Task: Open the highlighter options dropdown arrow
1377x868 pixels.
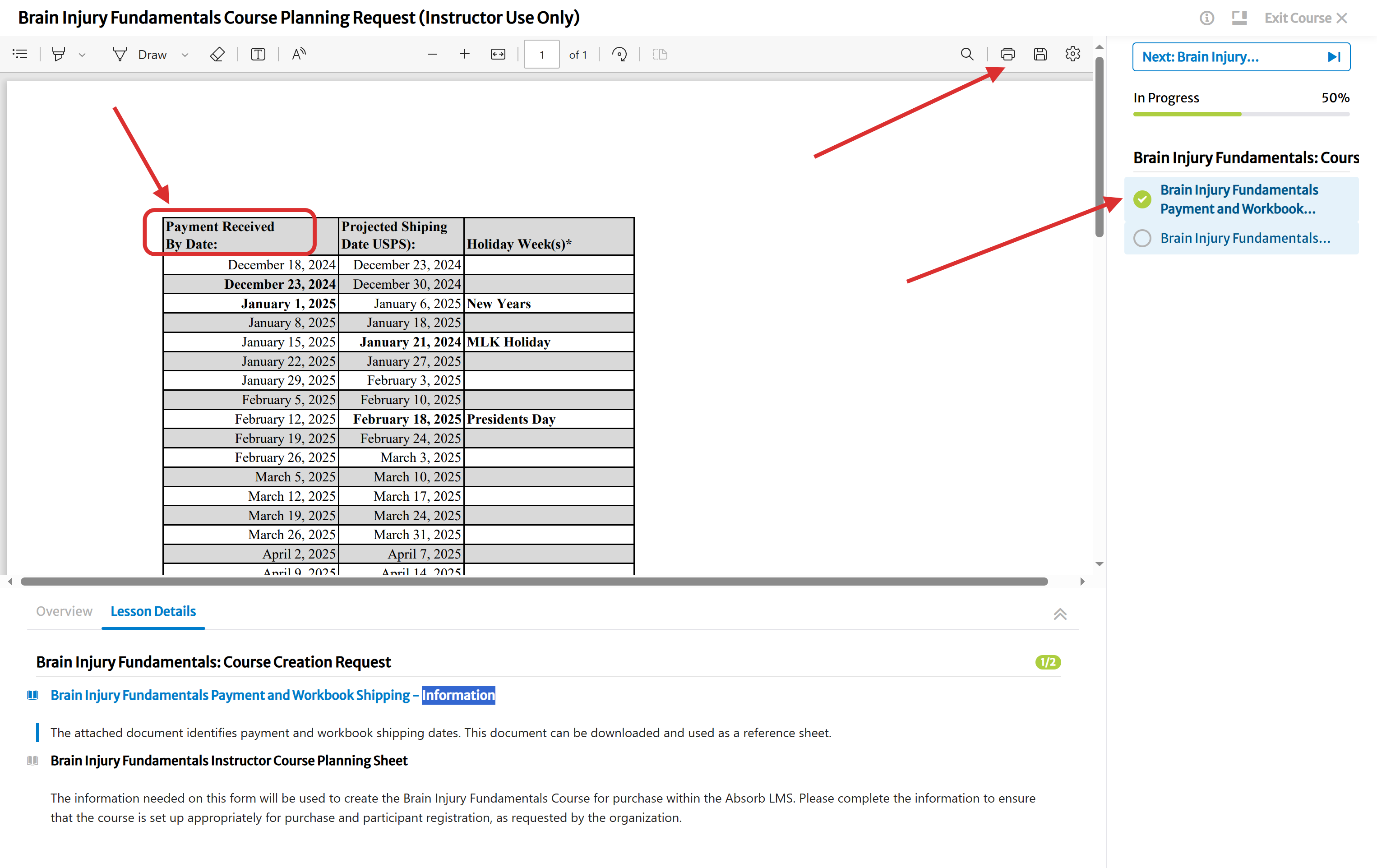Action: (83, 55)
